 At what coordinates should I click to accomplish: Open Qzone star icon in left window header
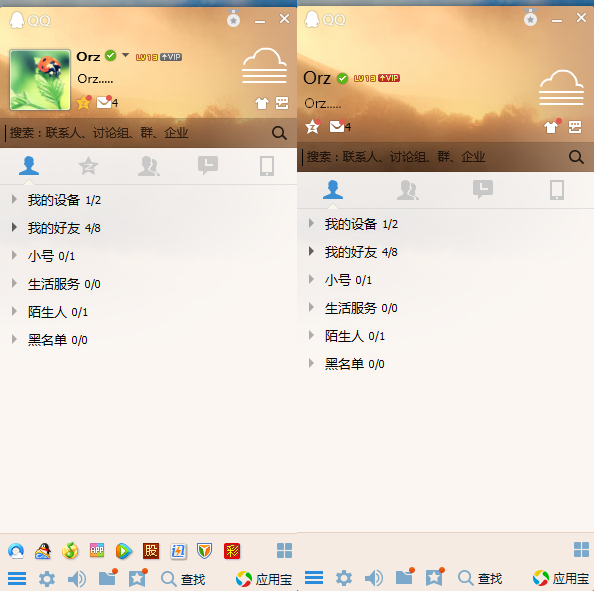coord(84,102)
